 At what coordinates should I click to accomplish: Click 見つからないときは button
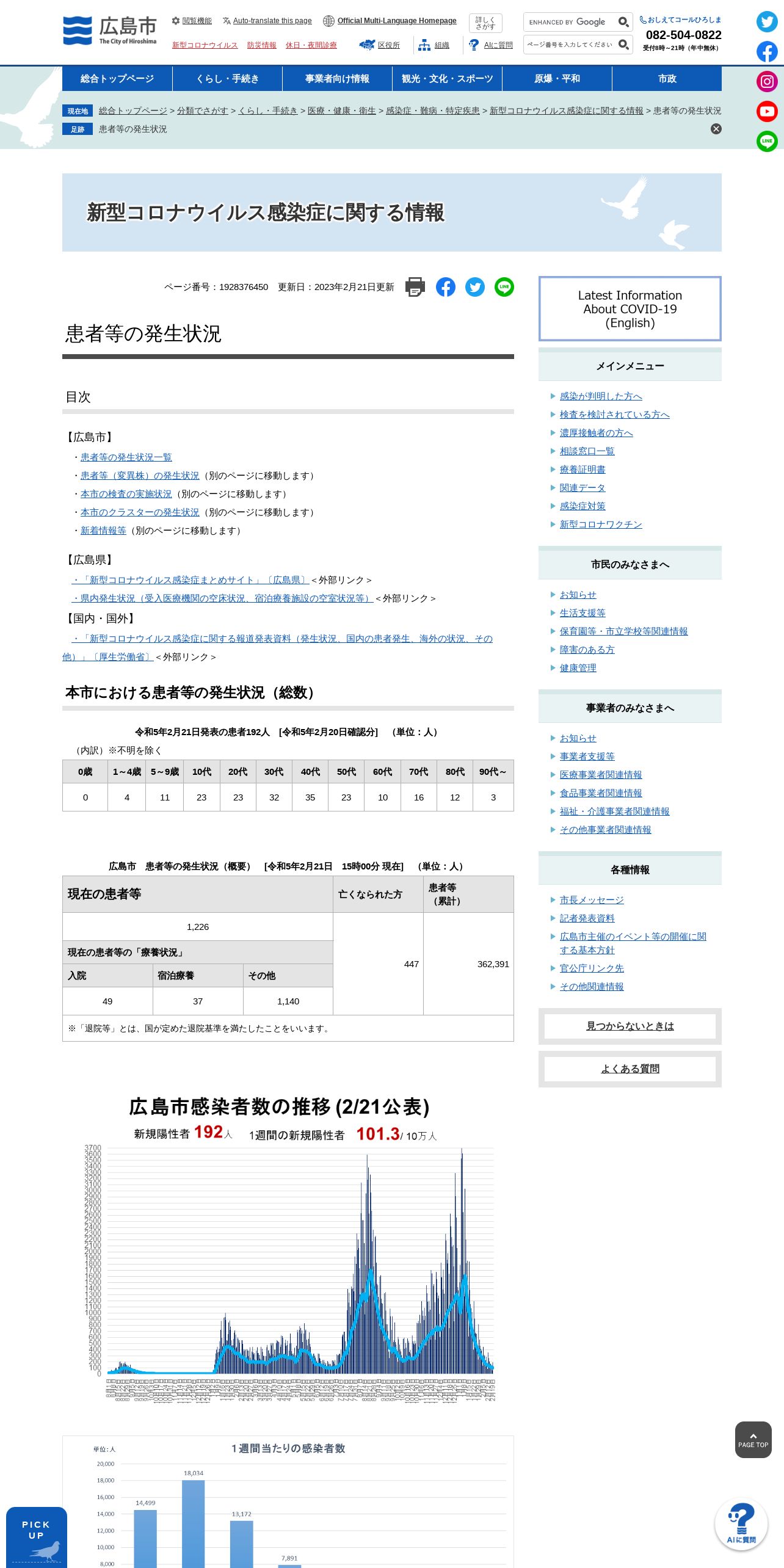tap(630, 1026)
